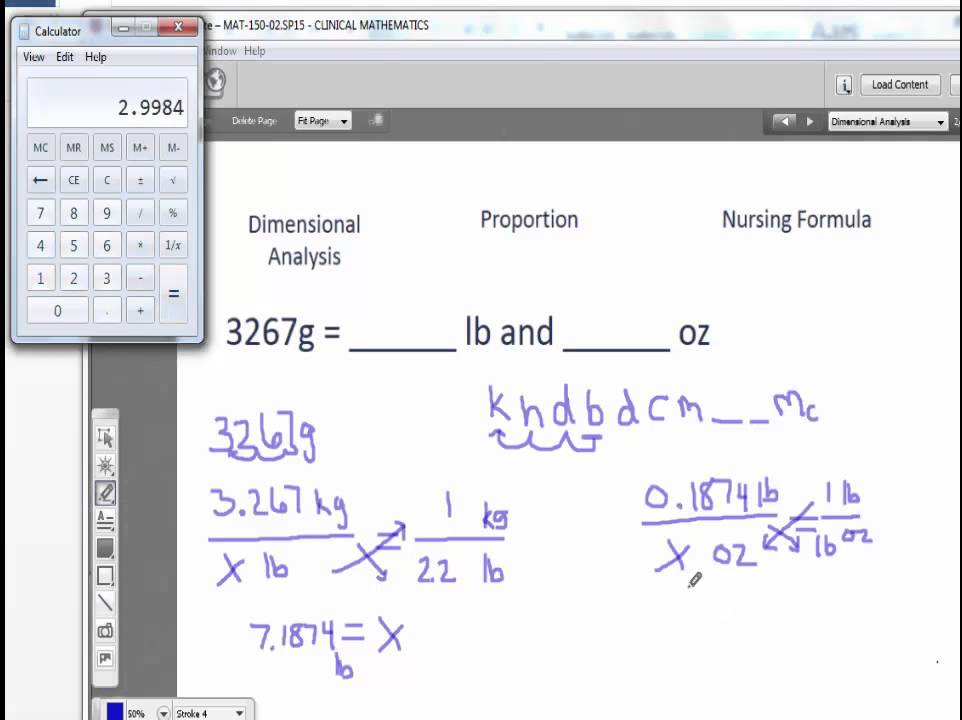Click the camera screenshot tool
962x720 pixels.
(105, 630)
